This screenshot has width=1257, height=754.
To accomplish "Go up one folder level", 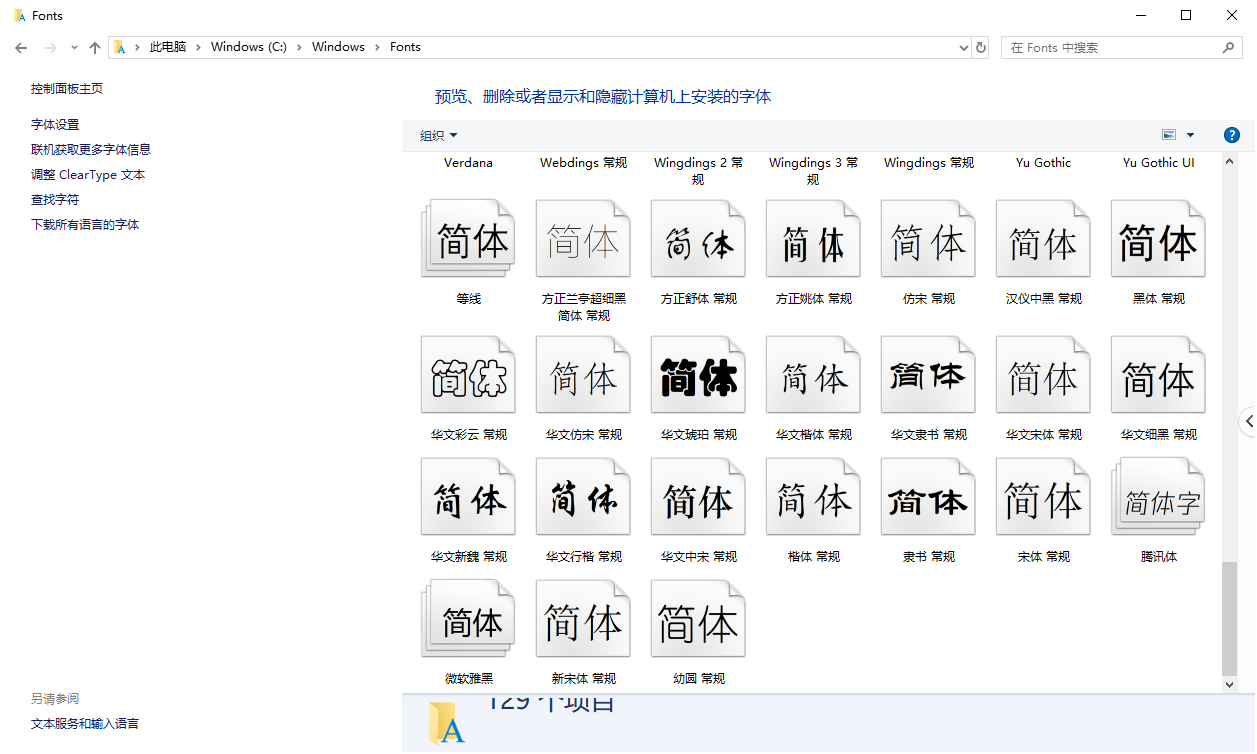I will pyautogui.click(x=95, y=47).
